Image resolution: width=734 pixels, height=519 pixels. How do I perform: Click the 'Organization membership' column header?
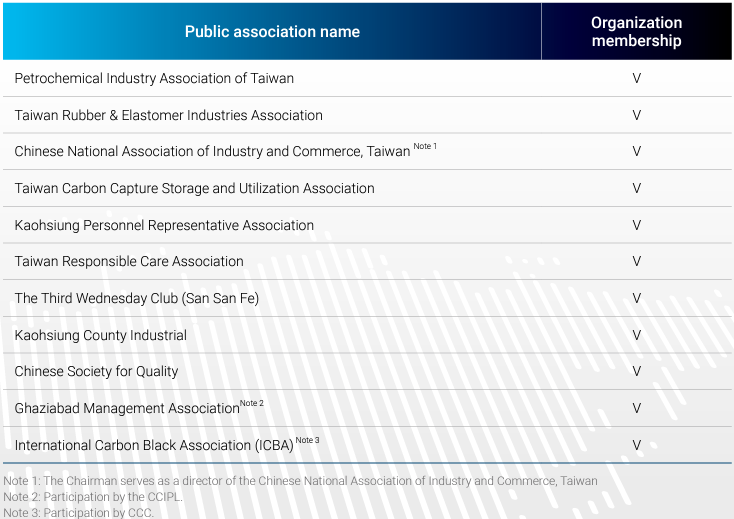(636, 31)
